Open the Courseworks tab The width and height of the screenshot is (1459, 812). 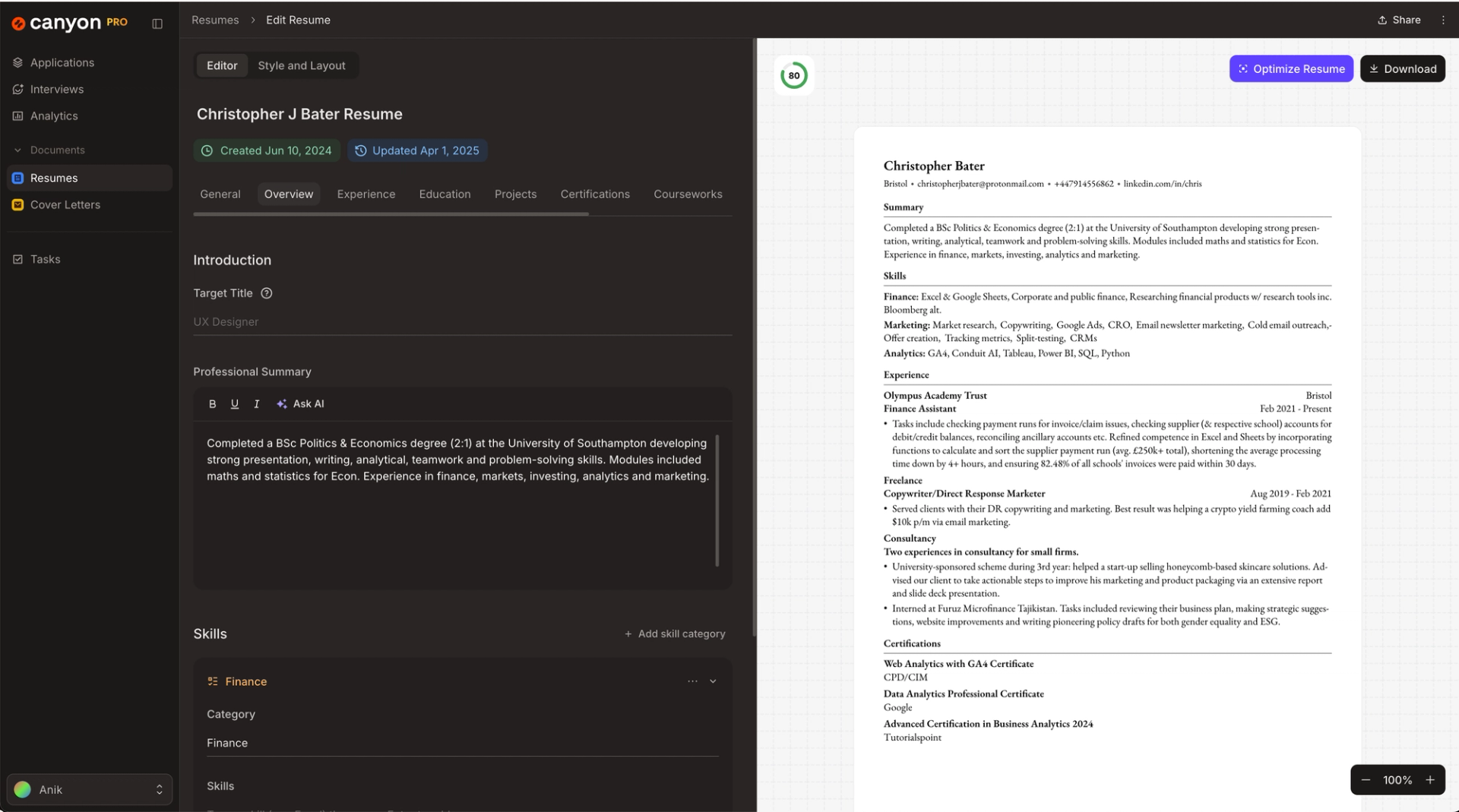[x=688, y=194]
